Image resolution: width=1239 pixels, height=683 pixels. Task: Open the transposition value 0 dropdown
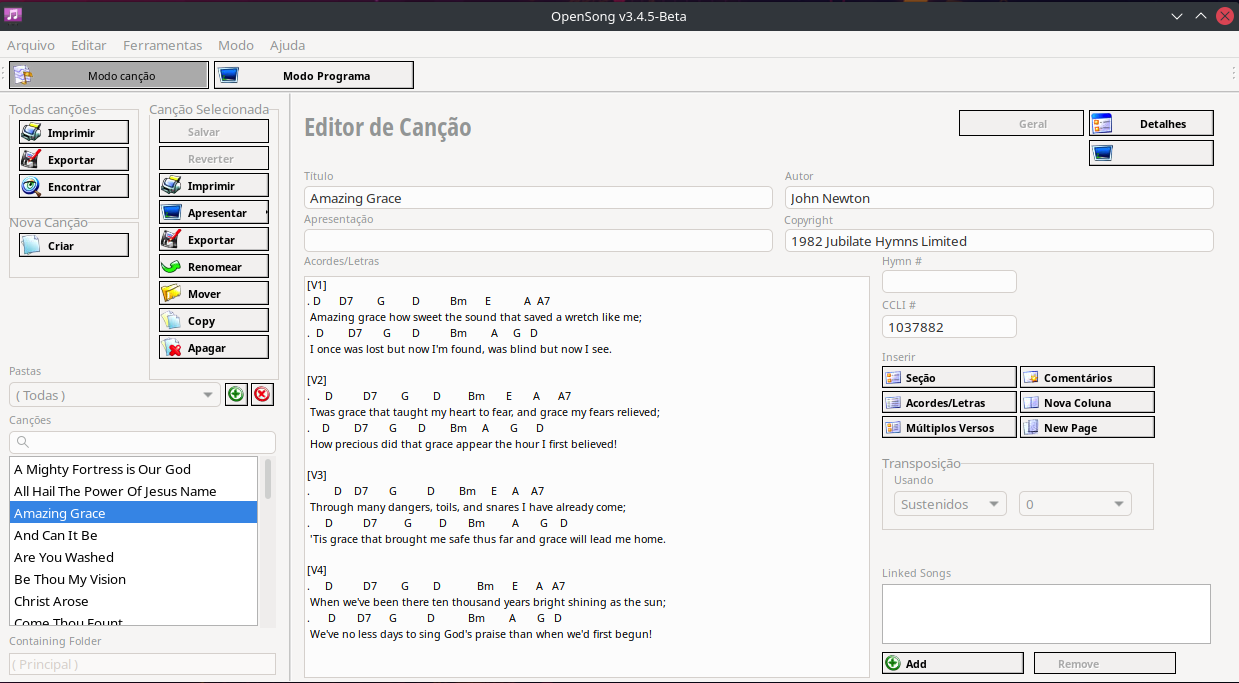pyautogui.click(x=1074, y=504)
